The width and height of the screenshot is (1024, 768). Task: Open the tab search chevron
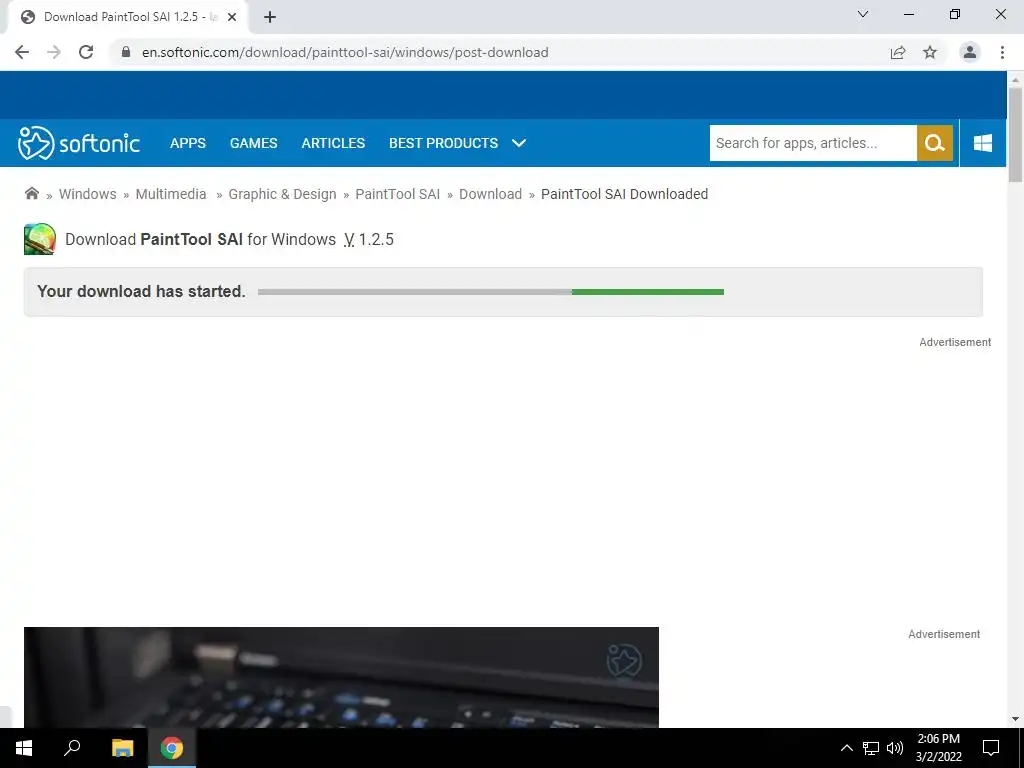[x=863, y=14]
